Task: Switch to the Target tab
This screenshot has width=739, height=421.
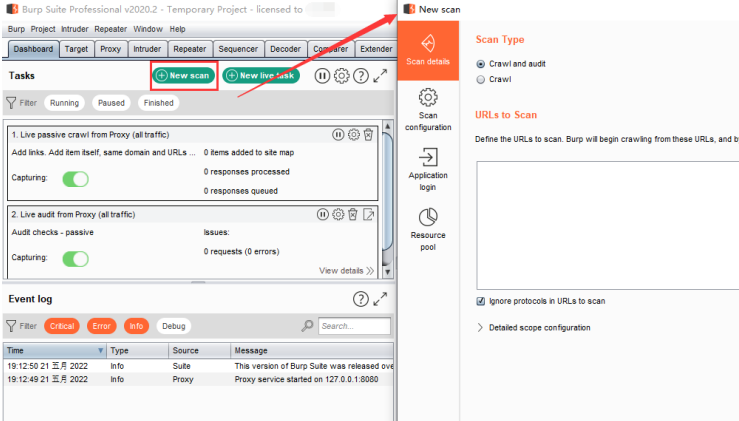Action: point(76,49)
